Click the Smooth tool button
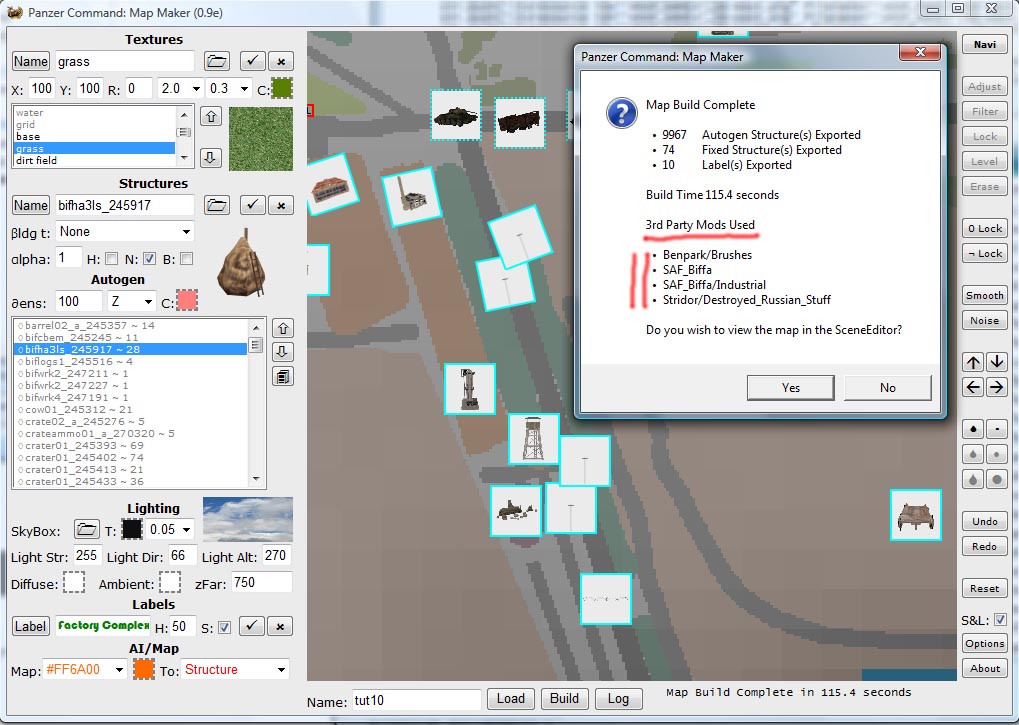 (985, 296)
